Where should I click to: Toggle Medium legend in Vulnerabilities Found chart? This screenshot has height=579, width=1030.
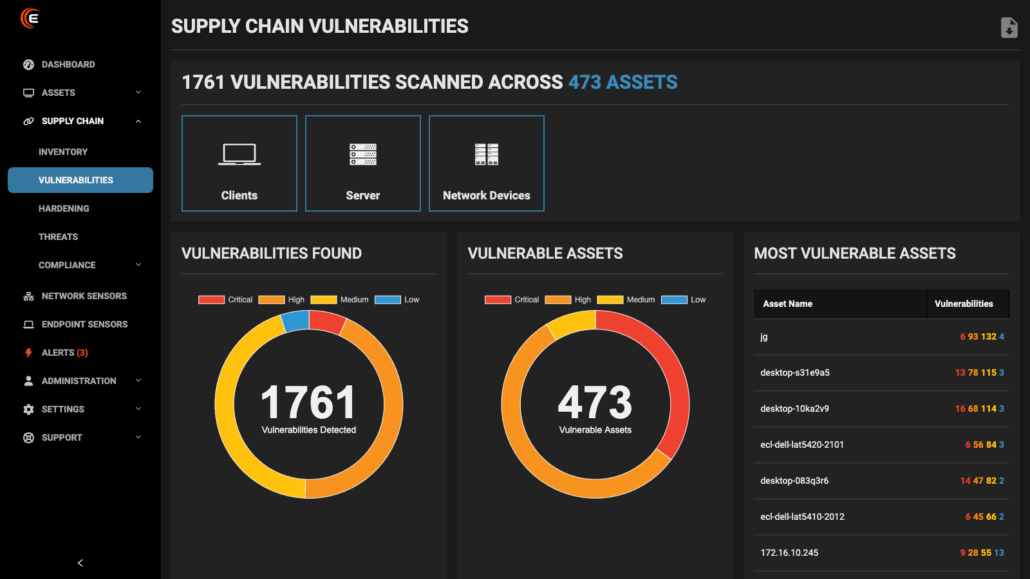[x=339, y=300]
